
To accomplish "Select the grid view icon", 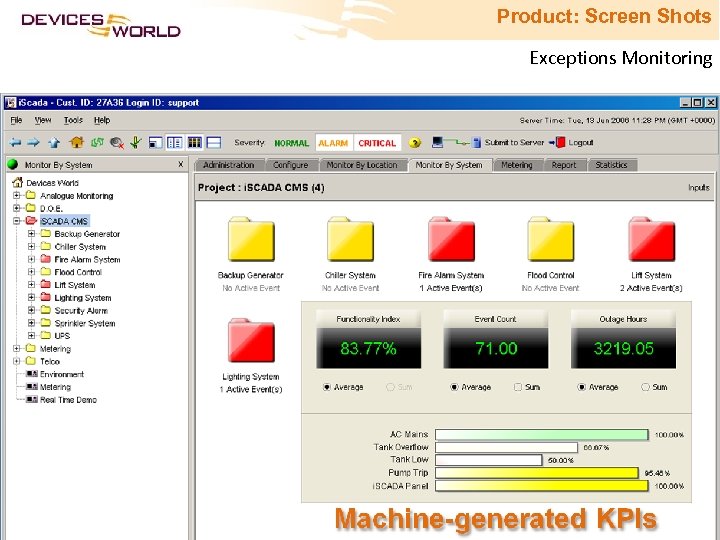I will [x=195, y=143].
